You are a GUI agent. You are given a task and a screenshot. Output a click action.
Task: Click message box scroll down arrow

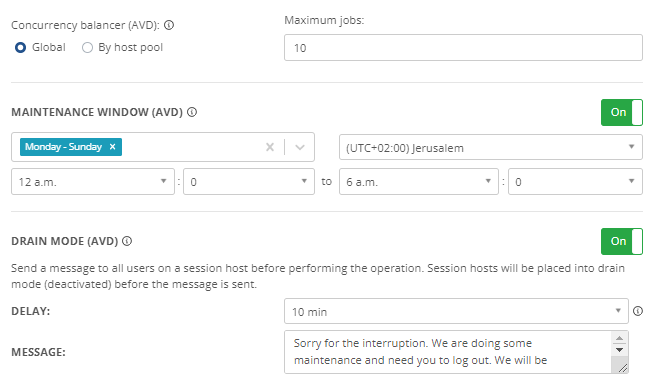pyautogui.click(x=619, y=350)
